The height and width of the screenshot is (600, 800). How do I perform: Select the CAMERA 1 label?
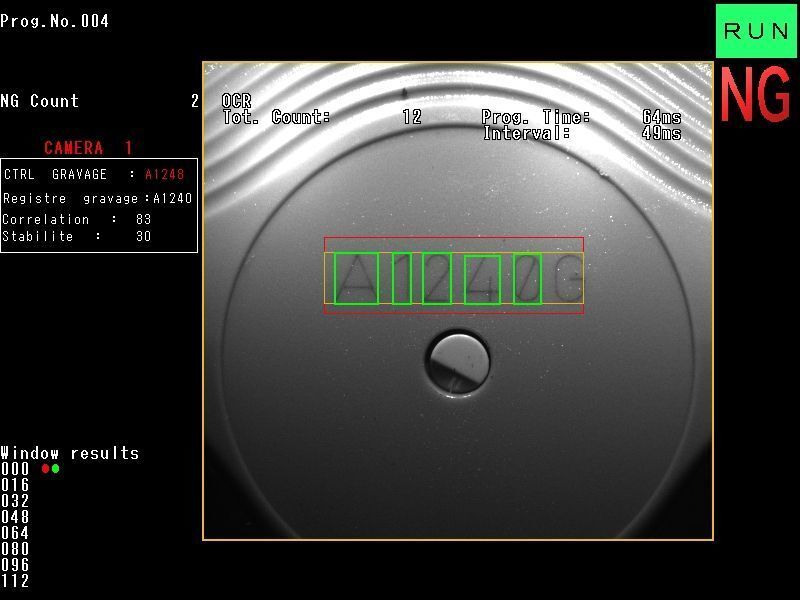[x=88, y=148]
